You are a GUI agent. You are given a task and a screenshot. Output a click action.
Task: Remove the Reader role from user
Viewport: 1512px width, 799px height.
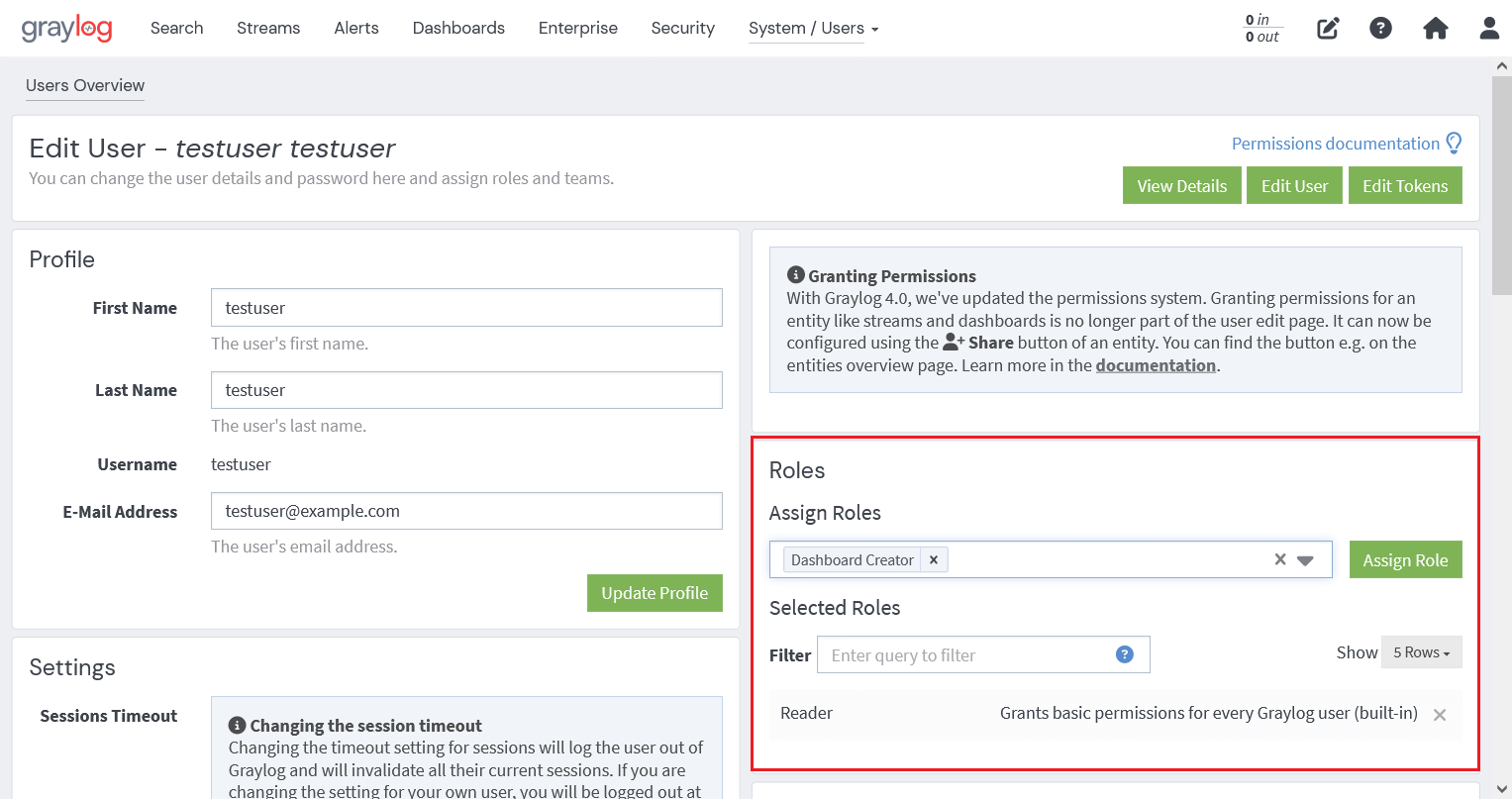(x=1440, y=715)
